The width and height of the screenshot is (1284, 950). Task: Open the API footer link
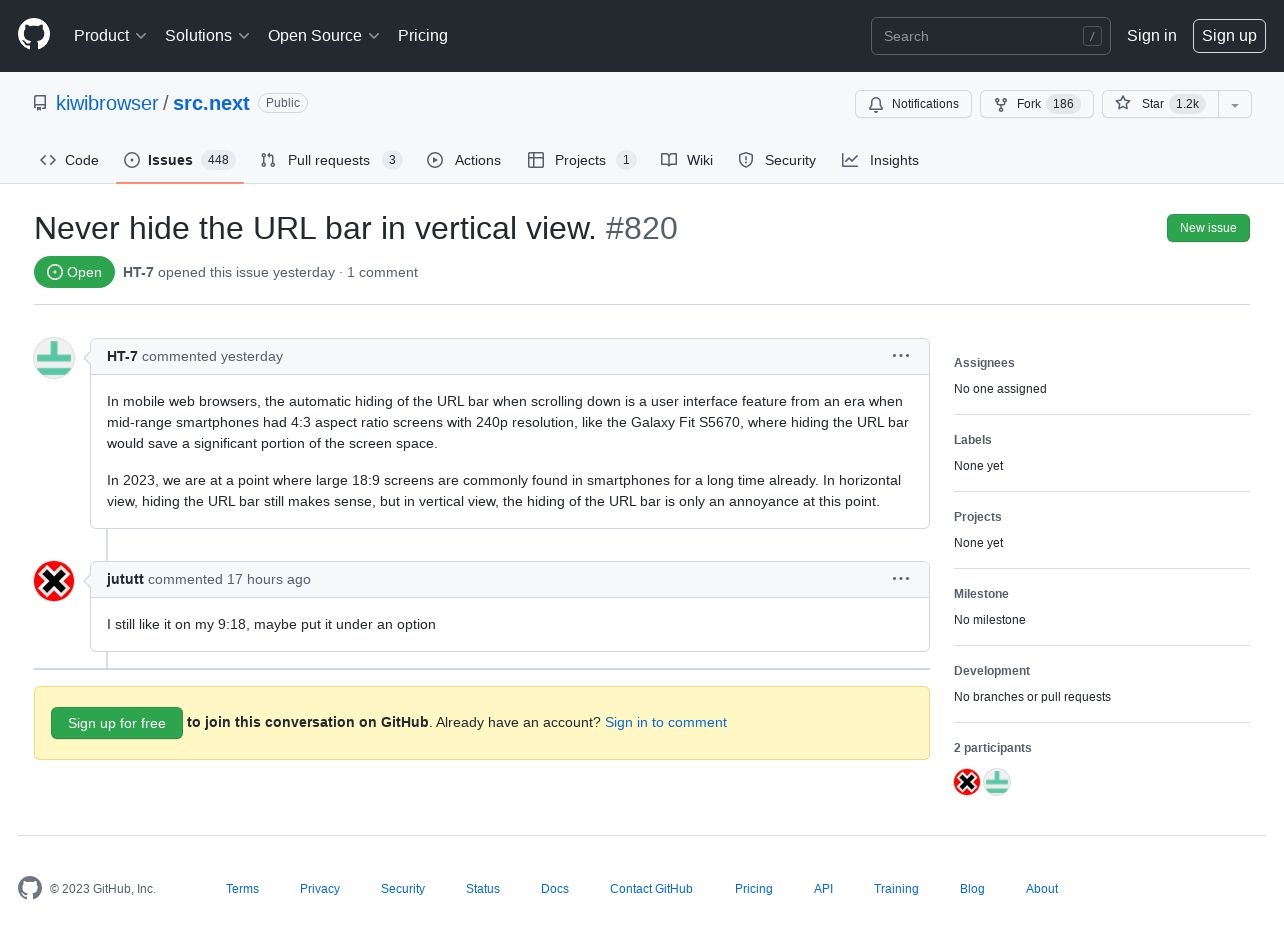823,889
